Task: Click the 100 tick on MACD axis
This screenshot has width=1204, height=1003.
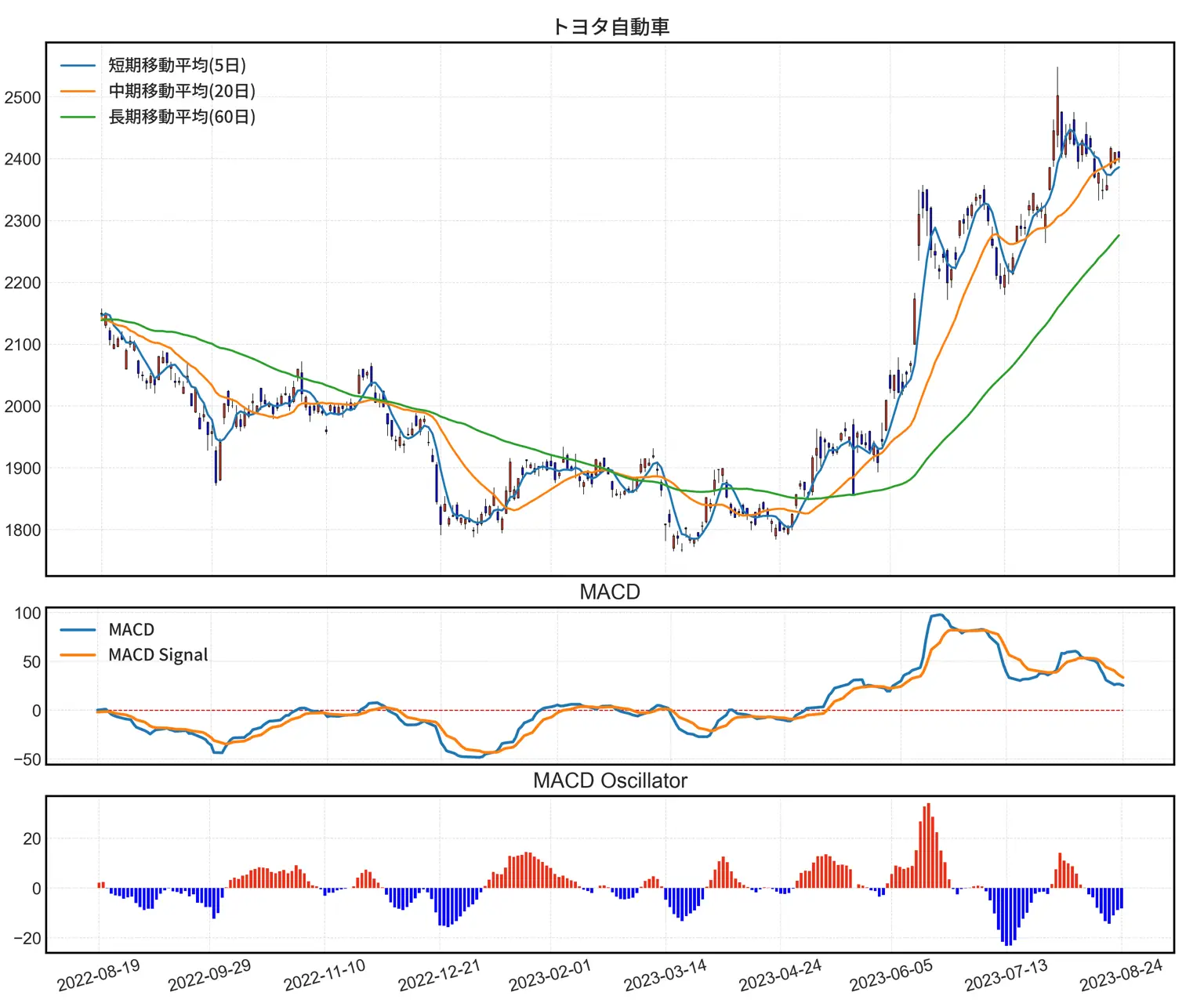Action: click(x=28, y=614)
